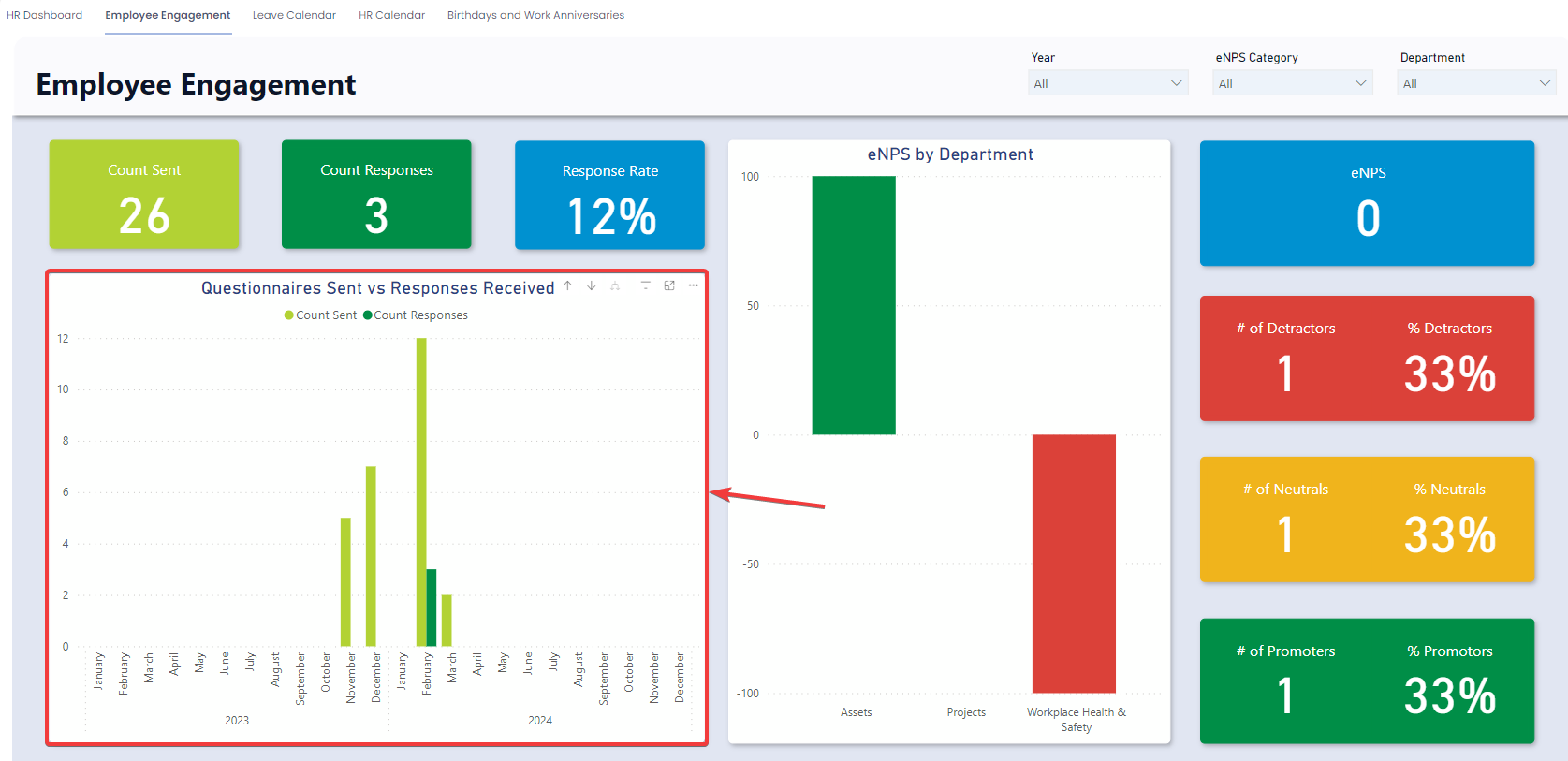Select February 2024 Count Sent bar
The width and height of the screenshot is (1568, 761).
421,491
